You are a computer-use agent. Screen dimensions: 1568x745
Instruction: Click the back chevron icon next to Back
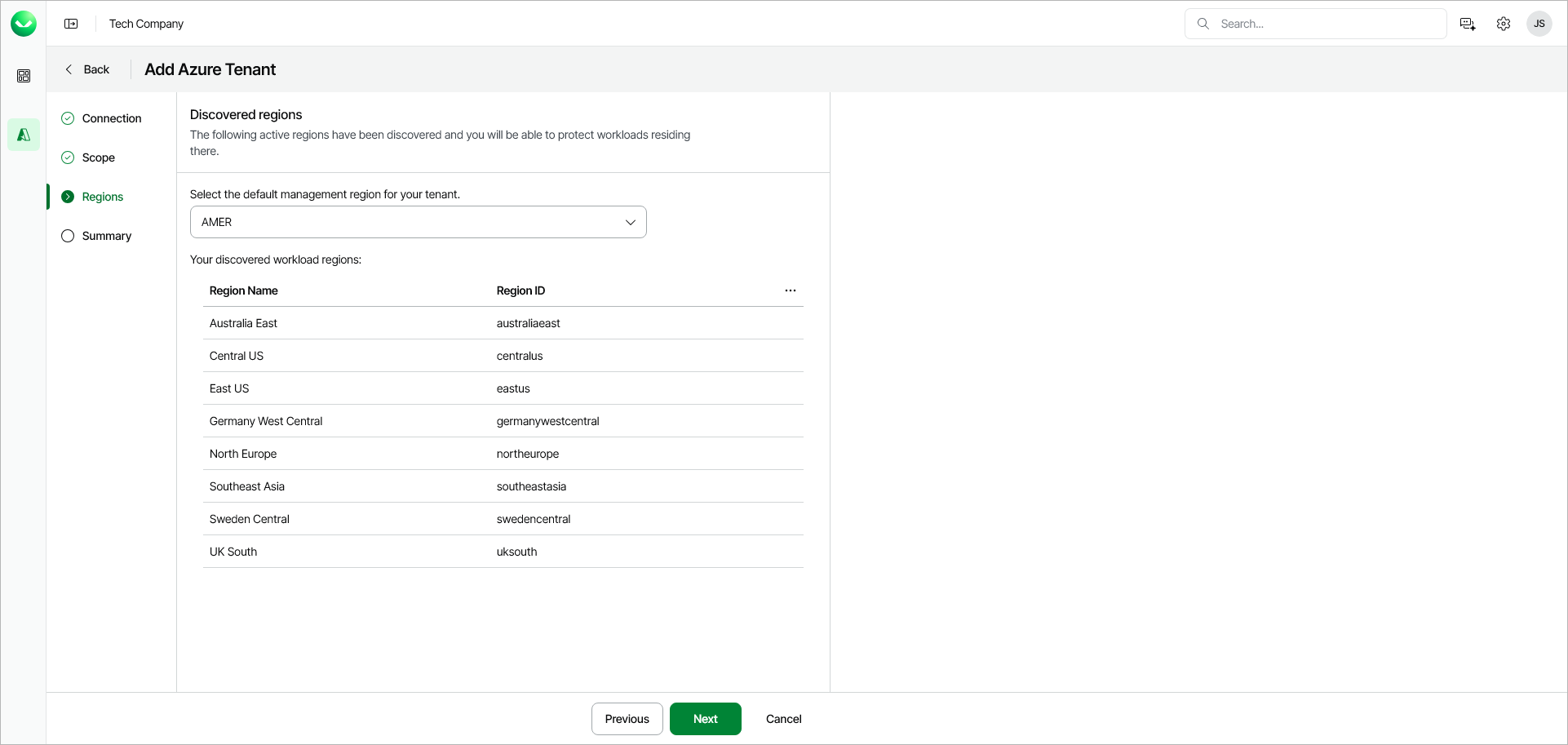pyautogui.click(x=69, y=69)
